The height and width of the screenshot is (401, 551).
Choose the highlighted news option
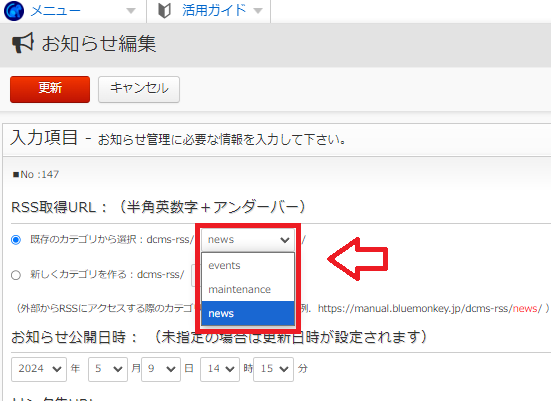point(248,313)
